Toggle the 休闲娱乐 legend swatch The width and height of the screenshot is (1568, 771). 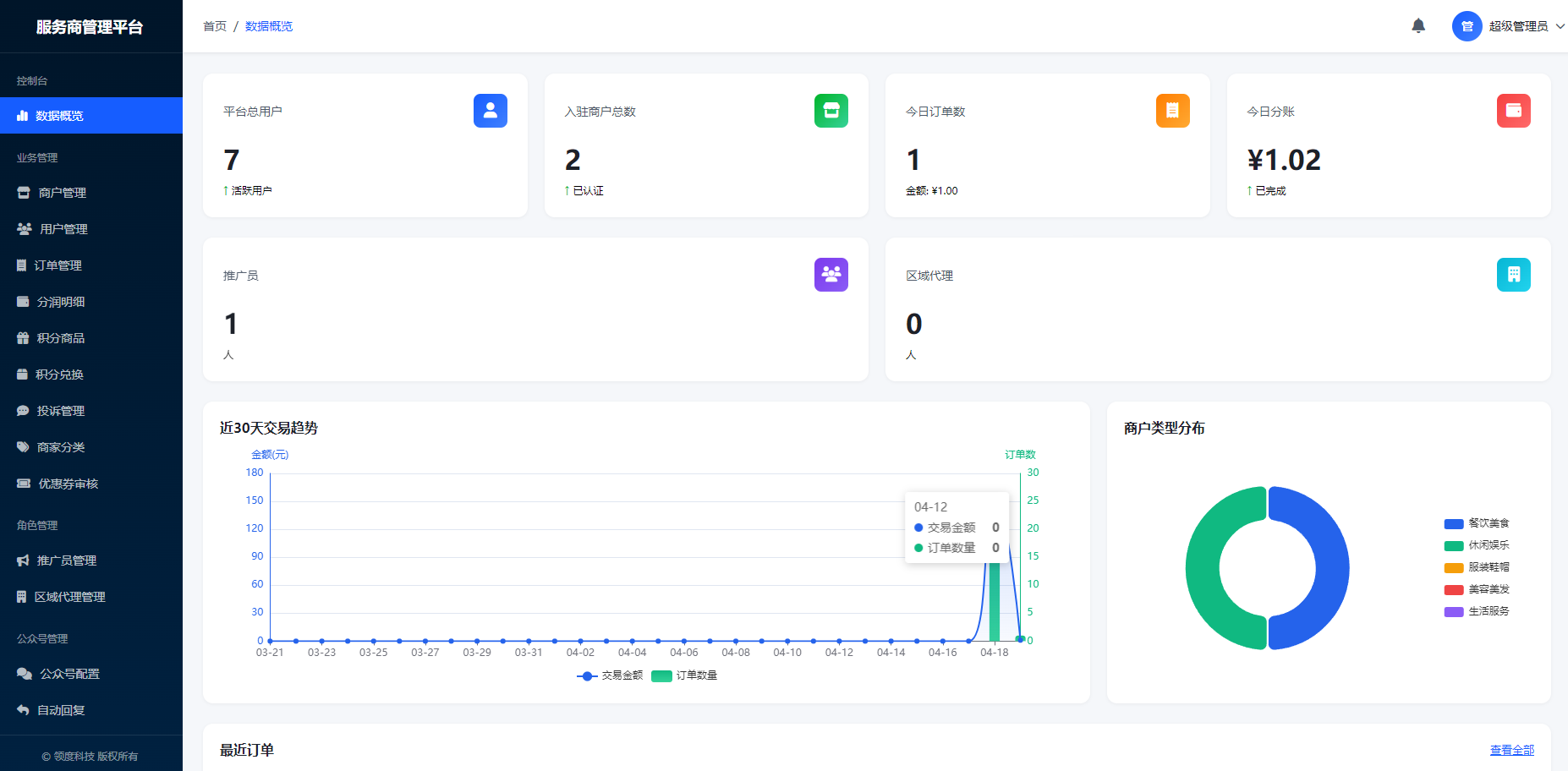tap(1454, 545)
